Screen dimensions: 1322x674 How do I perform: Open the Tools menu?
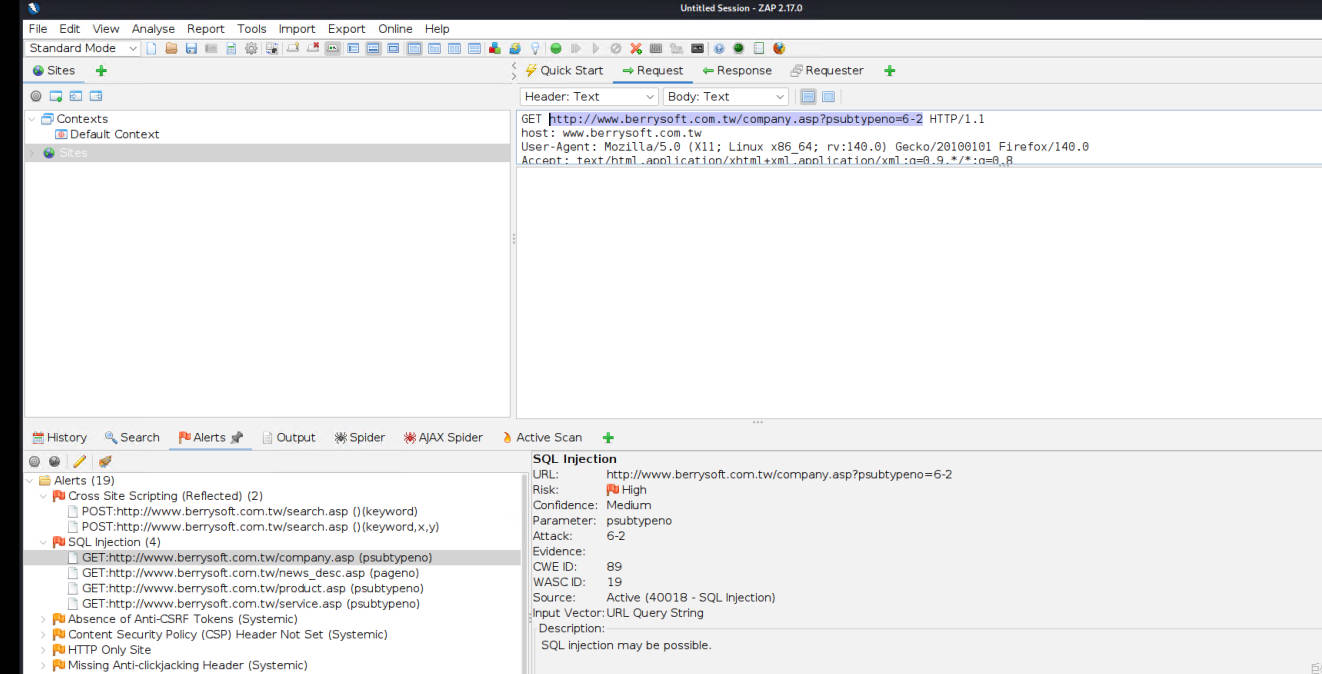tap(252, 29)
